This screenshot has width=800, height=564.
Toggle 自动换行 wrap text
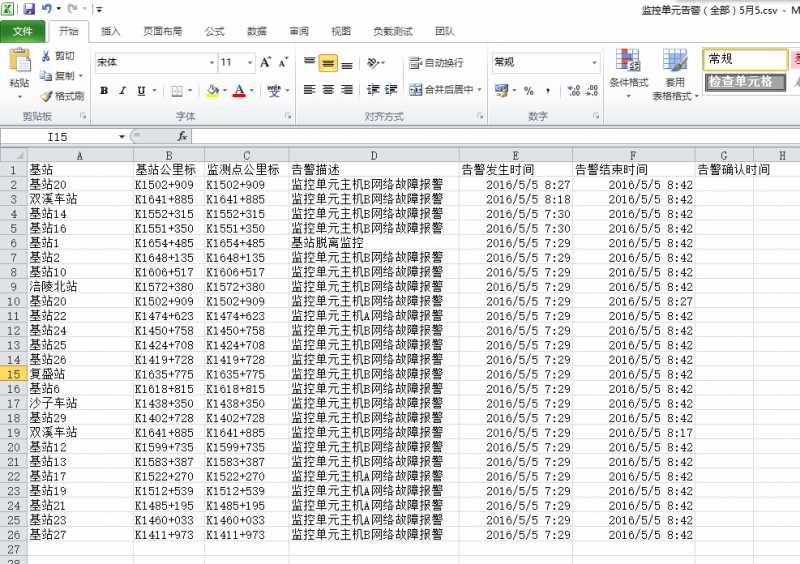(436, 63)
